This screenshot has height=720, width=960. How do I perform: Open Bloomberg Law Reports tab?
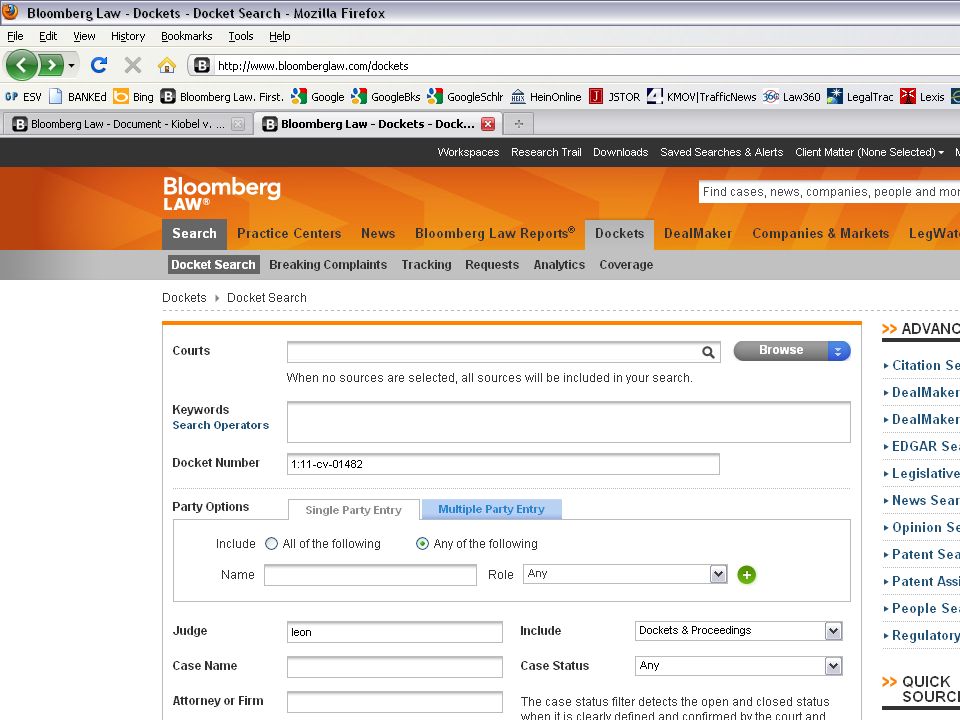click(x=495, y=234)
